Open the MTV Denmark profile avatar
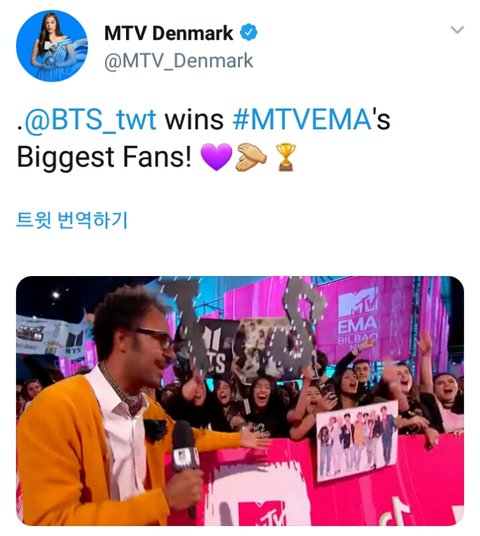480x536 pixels. (x=52, y=46)
